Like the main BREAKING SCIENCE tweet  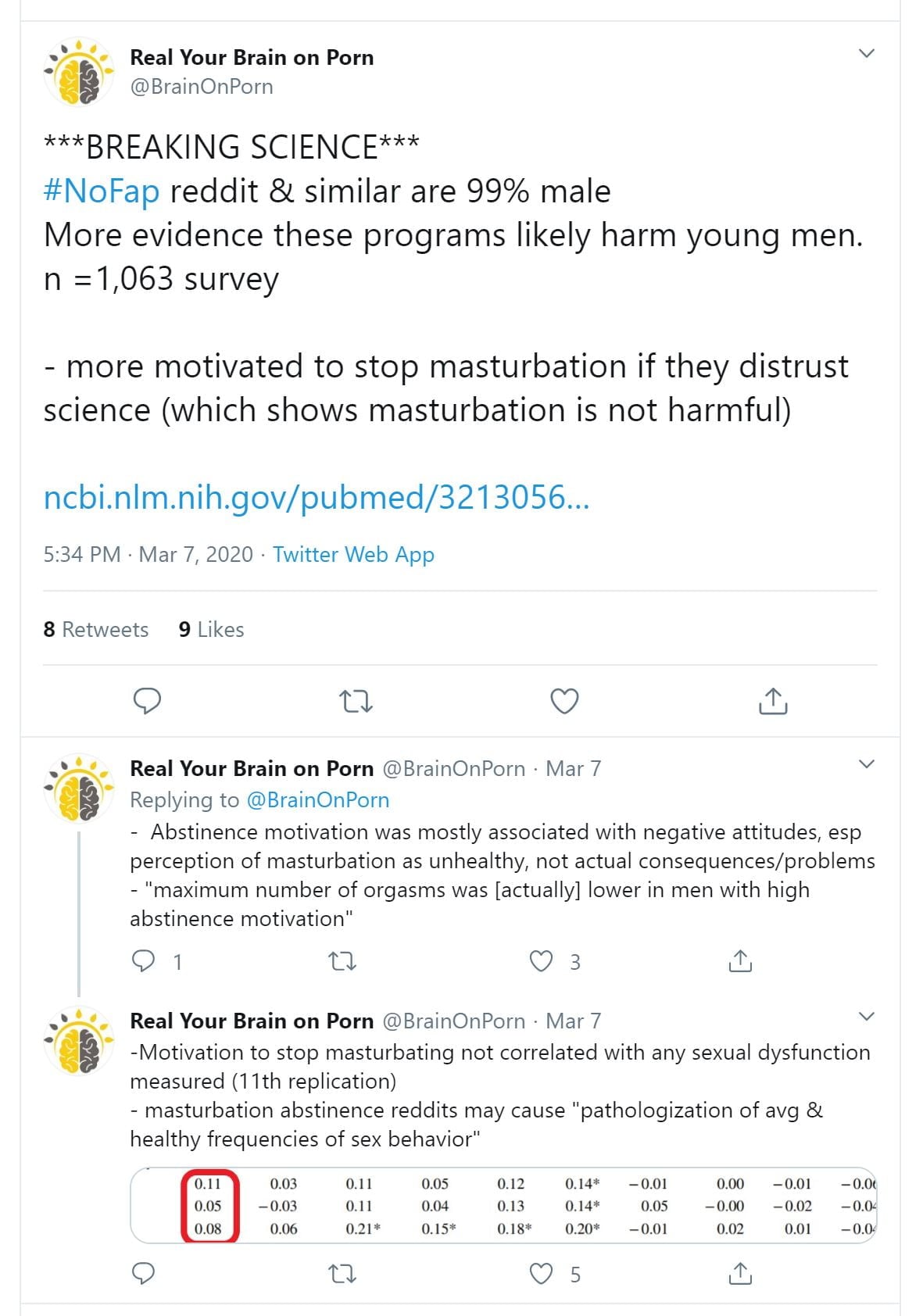pyautogui.click(x=564, y=701)
